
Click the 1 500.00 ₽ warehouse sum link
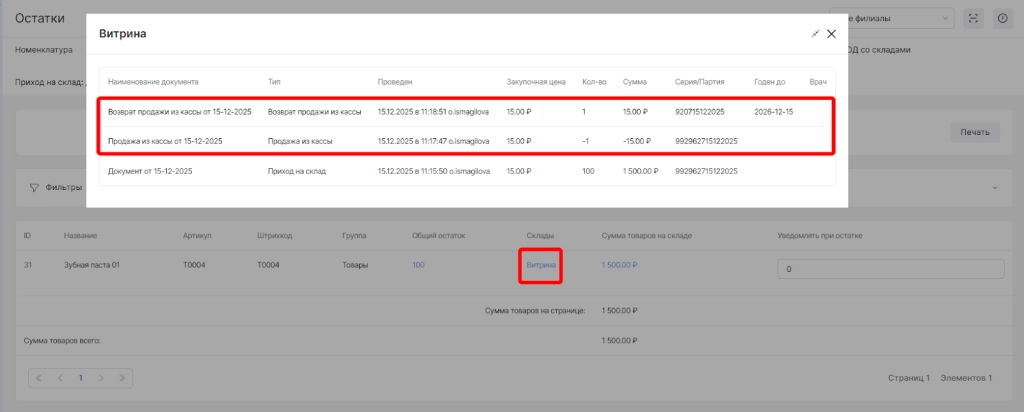tap(619, 265)
